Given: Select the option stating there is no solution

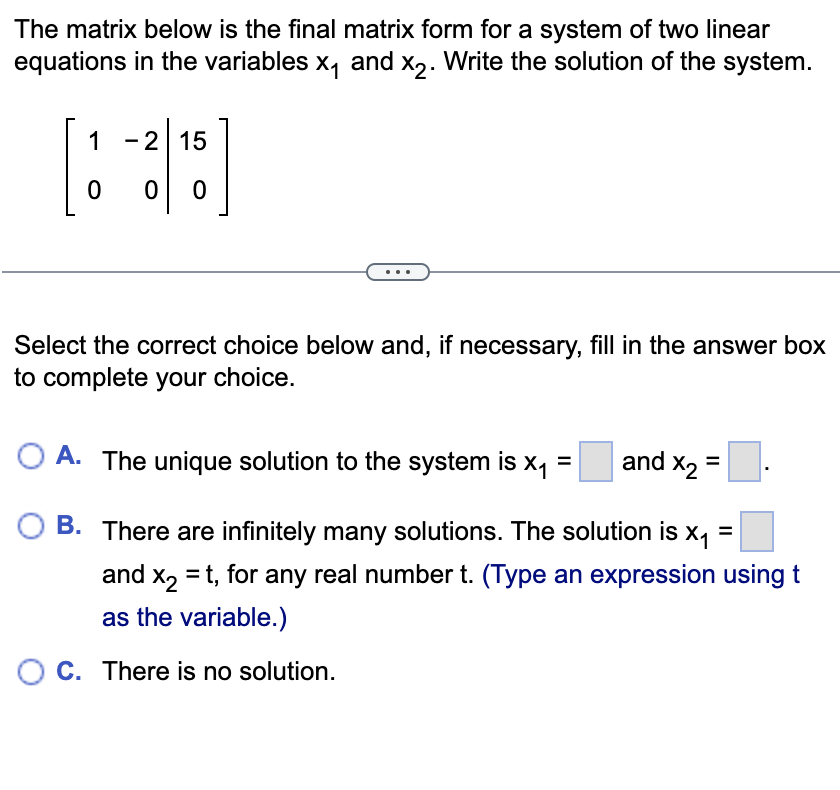Looking at the screenshot, I should coord(31,671).
